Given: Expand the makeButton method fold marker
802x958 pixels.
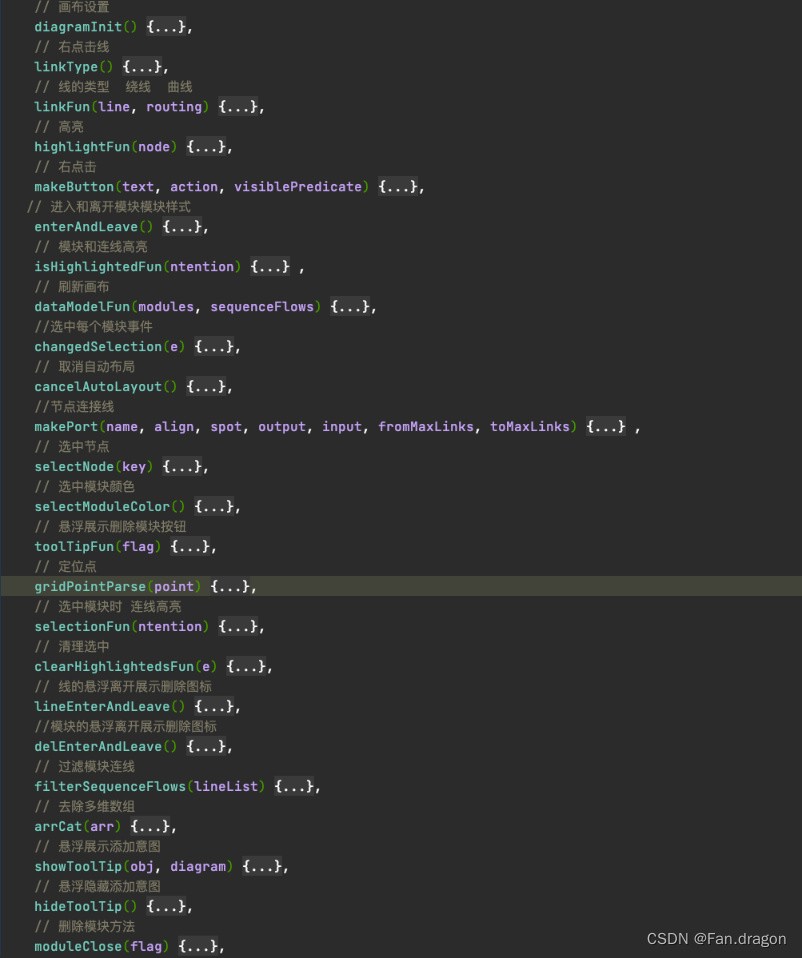Looking at the screenshot, I should coord(397,187).
